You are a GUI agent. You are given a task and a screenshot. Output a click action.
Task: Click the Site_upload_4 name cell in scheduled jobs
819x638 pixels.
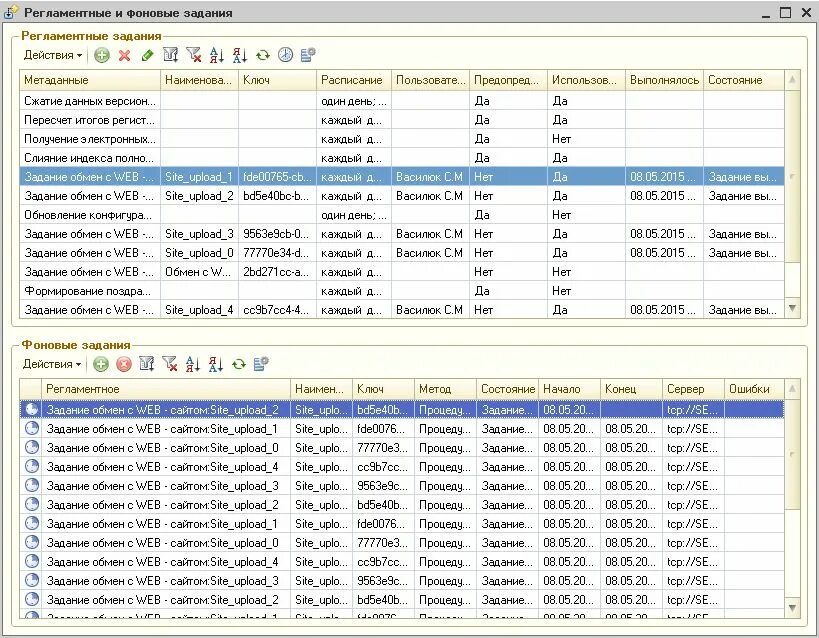point(200,310)
